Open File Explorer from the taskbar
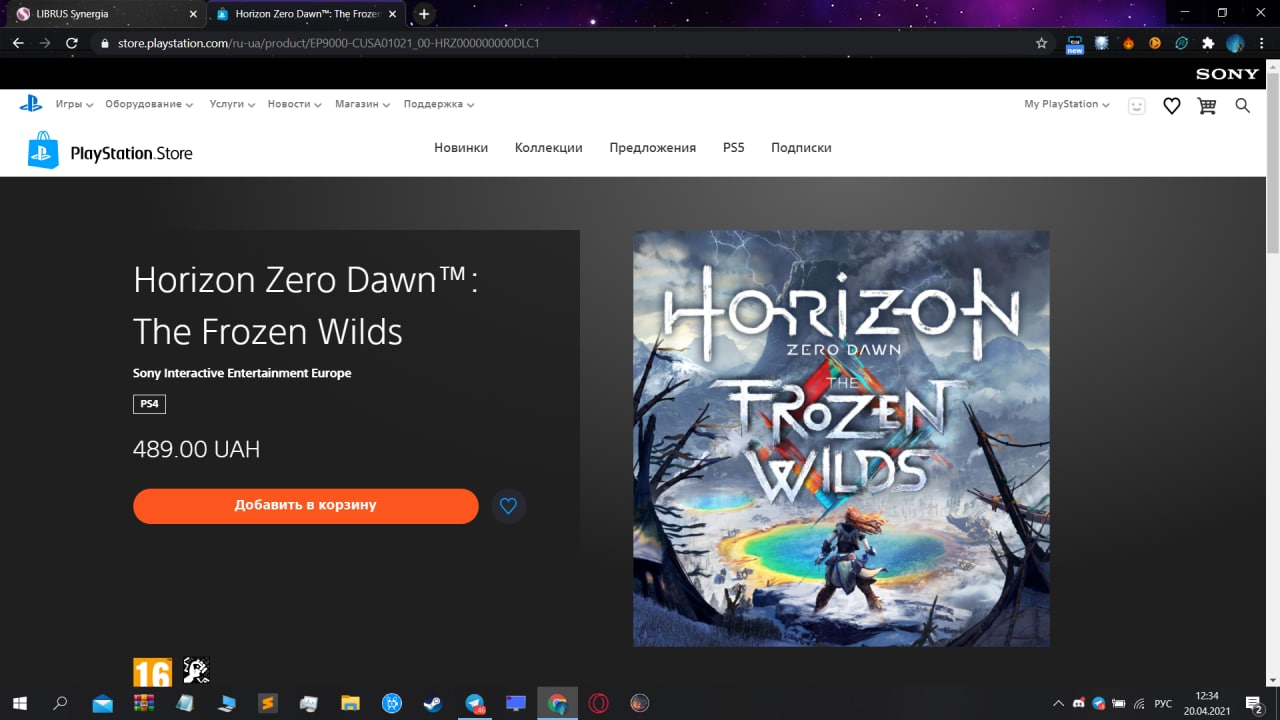Image resolution: width=1280 pixels, height=720 pixels. [350, 703]
